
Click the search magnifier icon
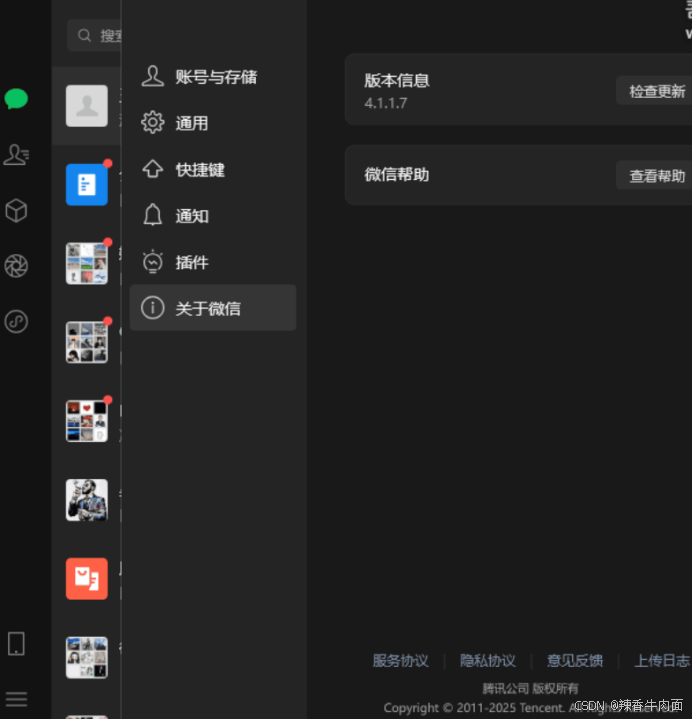click(84, 35)
